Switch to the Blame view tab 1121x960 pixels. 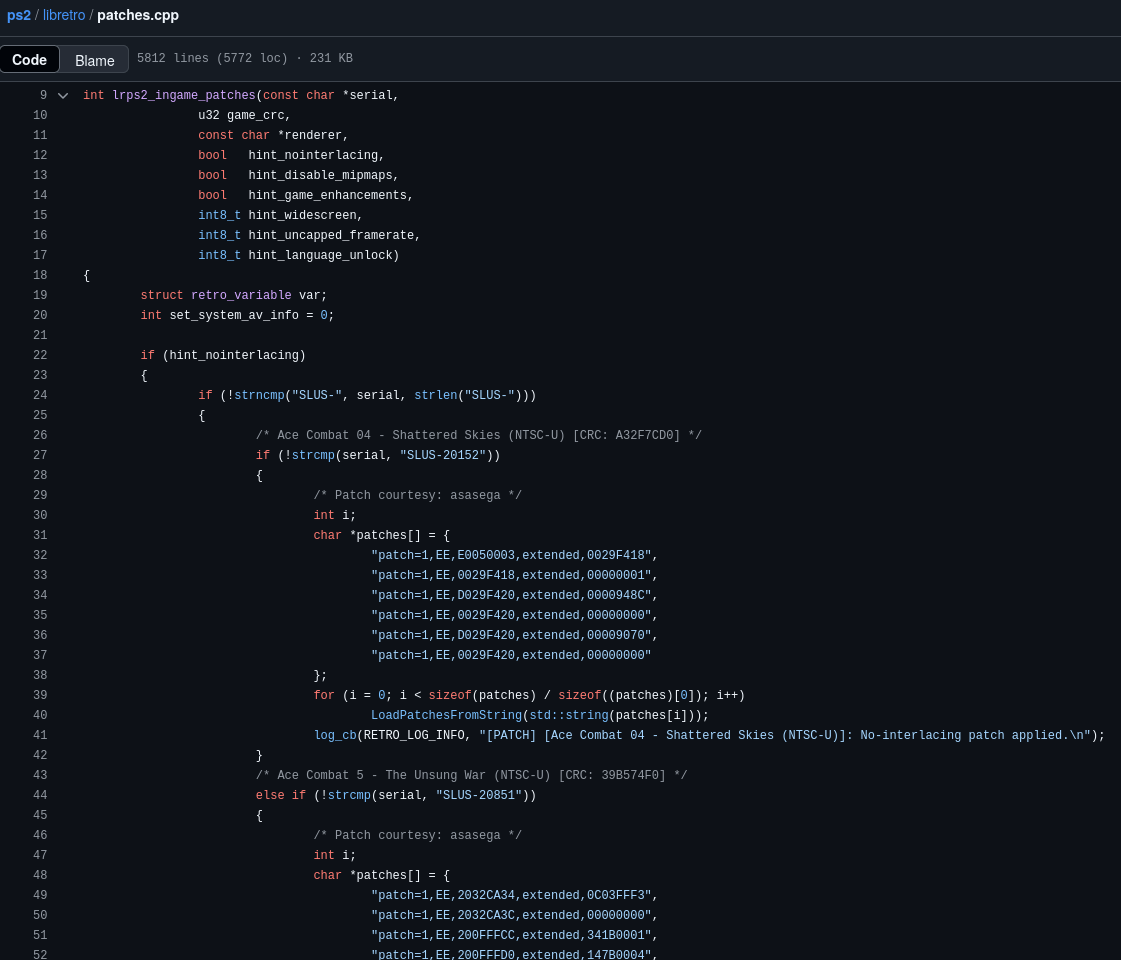click(95, 60)
